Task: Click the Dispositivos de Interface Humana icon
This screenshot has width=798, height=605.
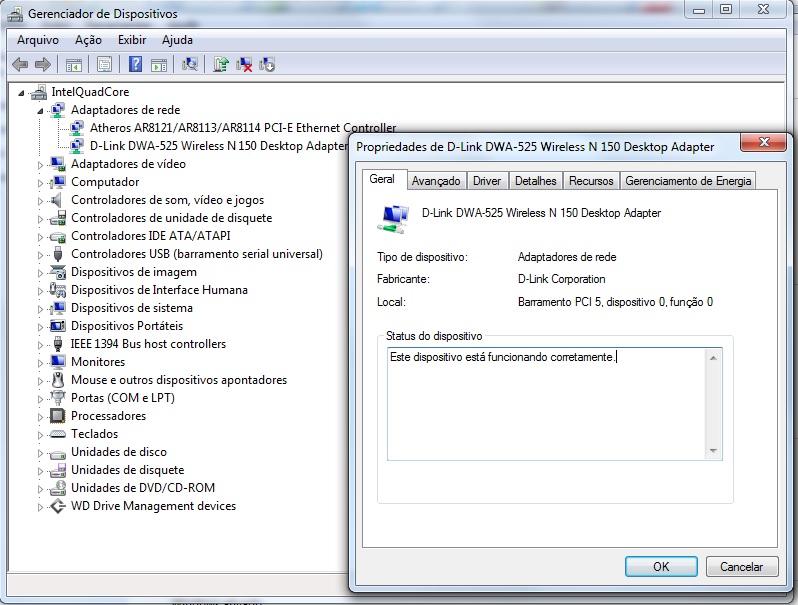Action: coord(58,290)
